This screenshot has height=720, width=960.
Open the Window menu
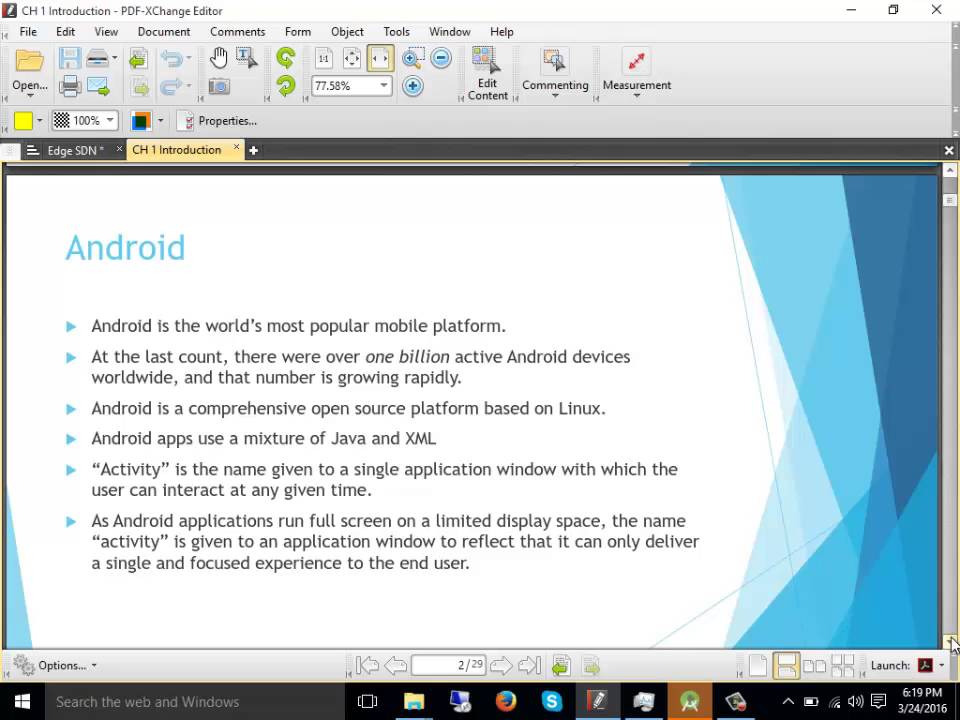[x=450, y=32]
